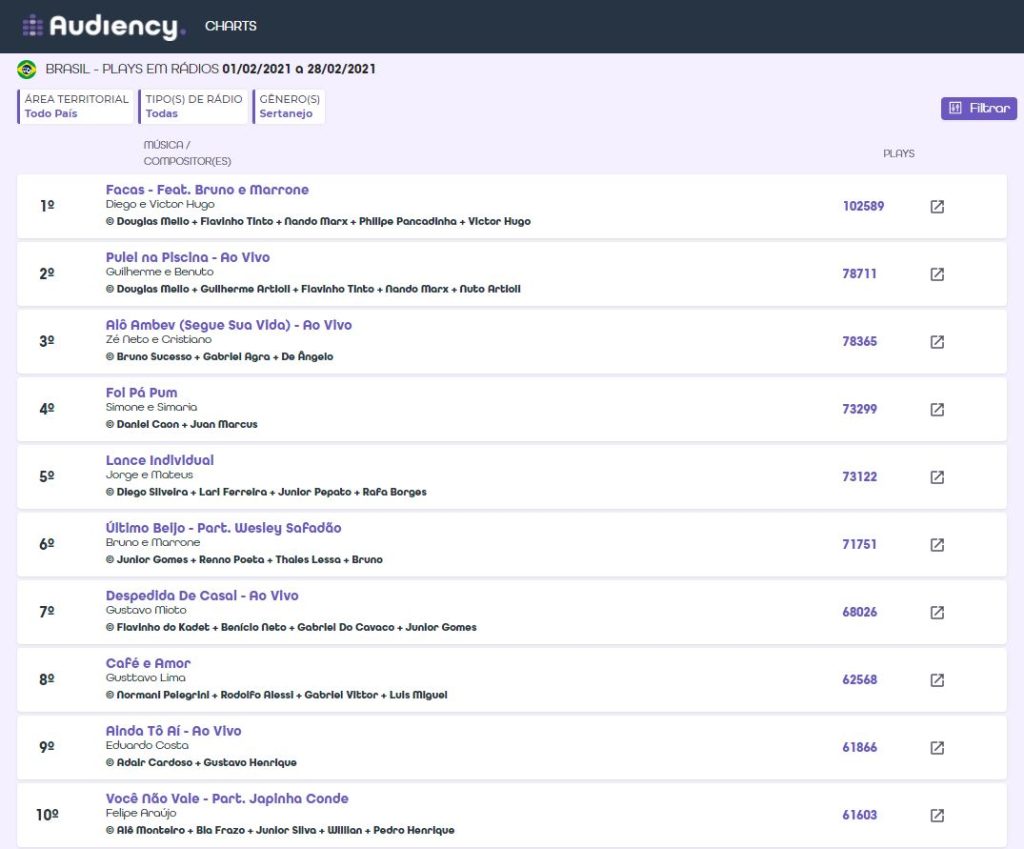Click the 102589 plays count for Facas
Viewport: 1024px width, 849px height.
point(863,207)
